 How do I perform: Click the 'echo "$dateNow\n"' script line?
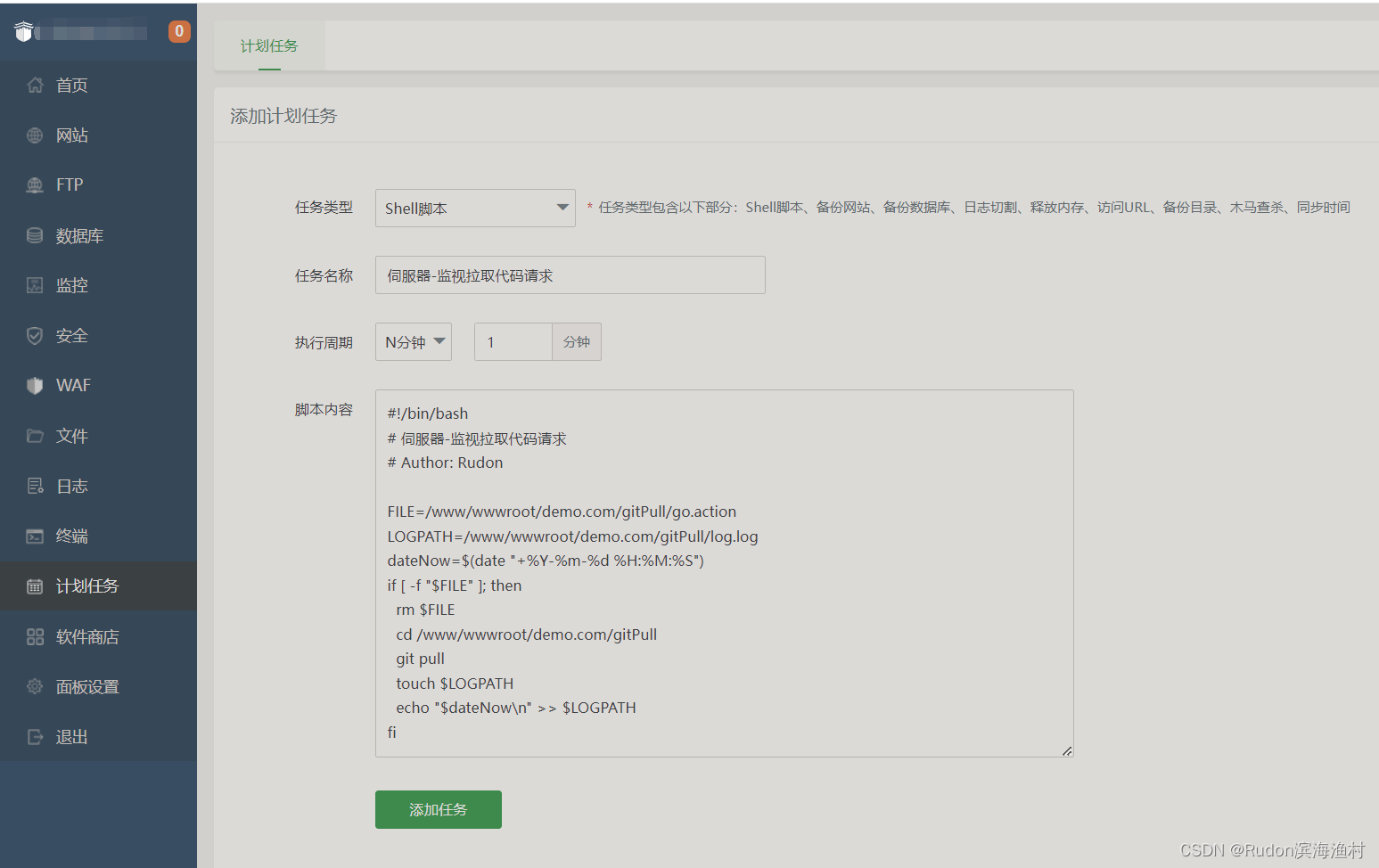[516, 708]
